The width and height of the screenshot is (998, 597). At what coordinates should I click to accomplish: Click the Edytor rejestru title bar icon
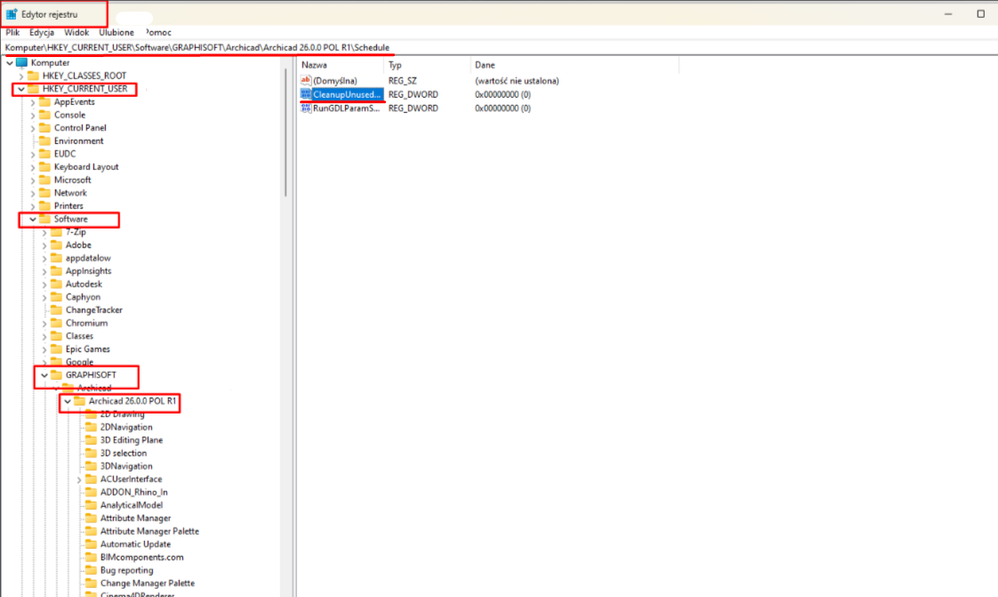pos(11,14)
